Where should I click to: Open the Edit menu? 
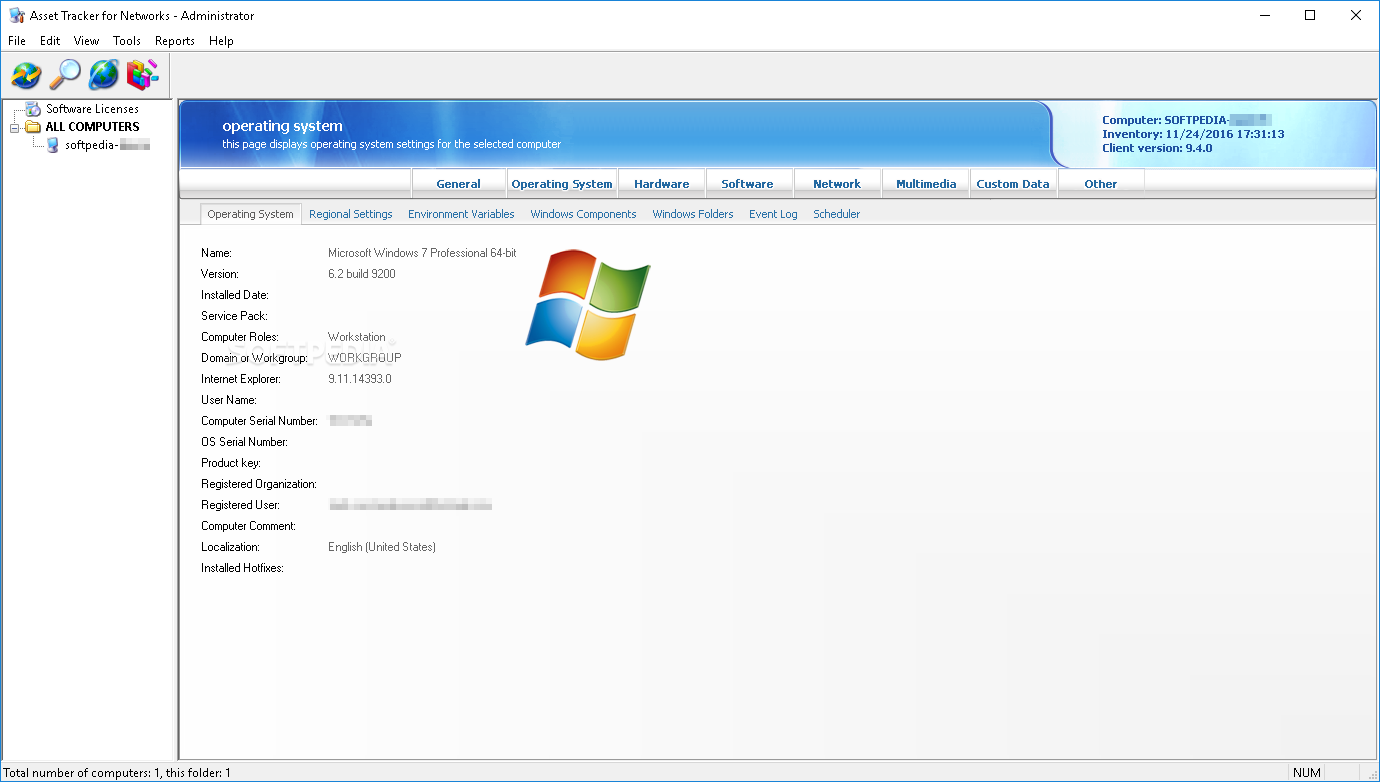point(50,41)
